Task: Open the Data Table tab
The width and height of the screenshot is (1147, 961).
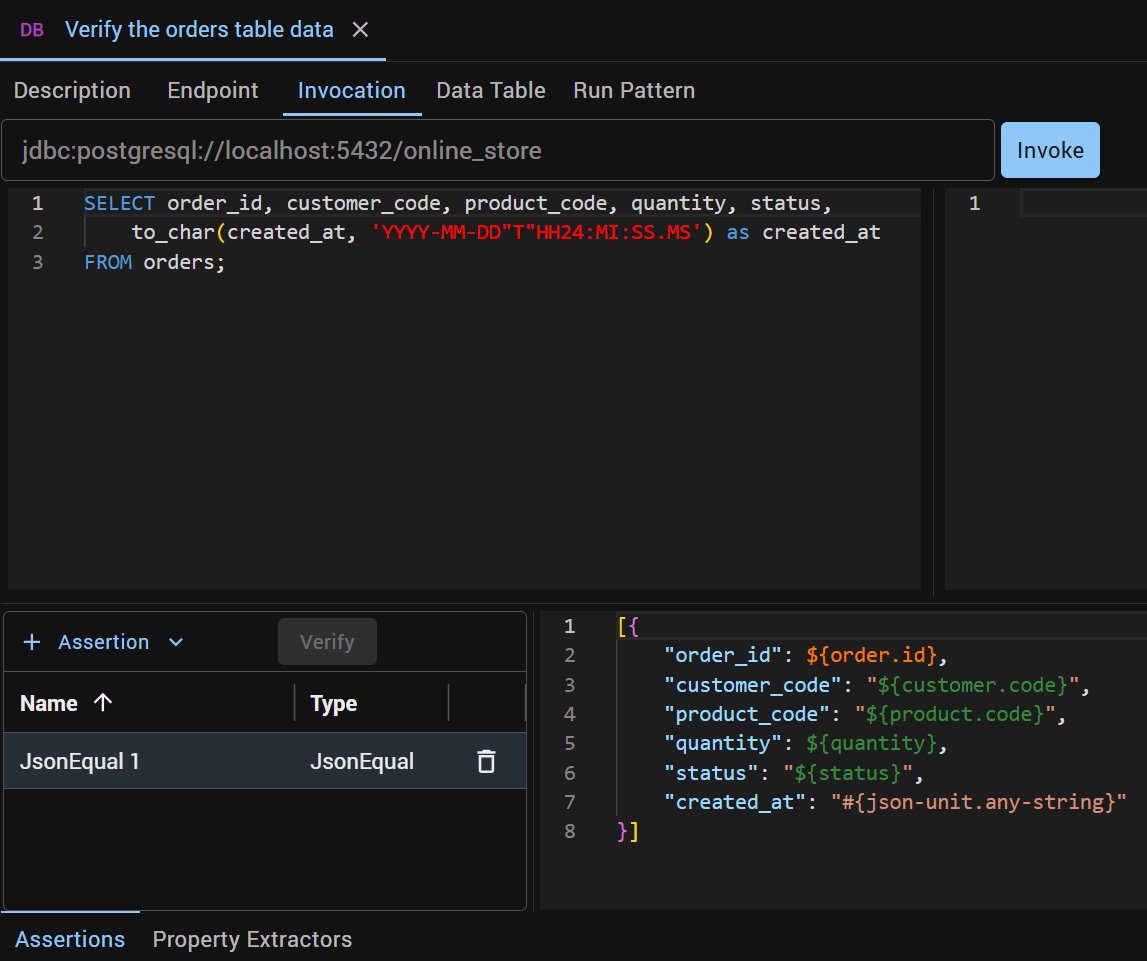Action: tap(491, 90)
